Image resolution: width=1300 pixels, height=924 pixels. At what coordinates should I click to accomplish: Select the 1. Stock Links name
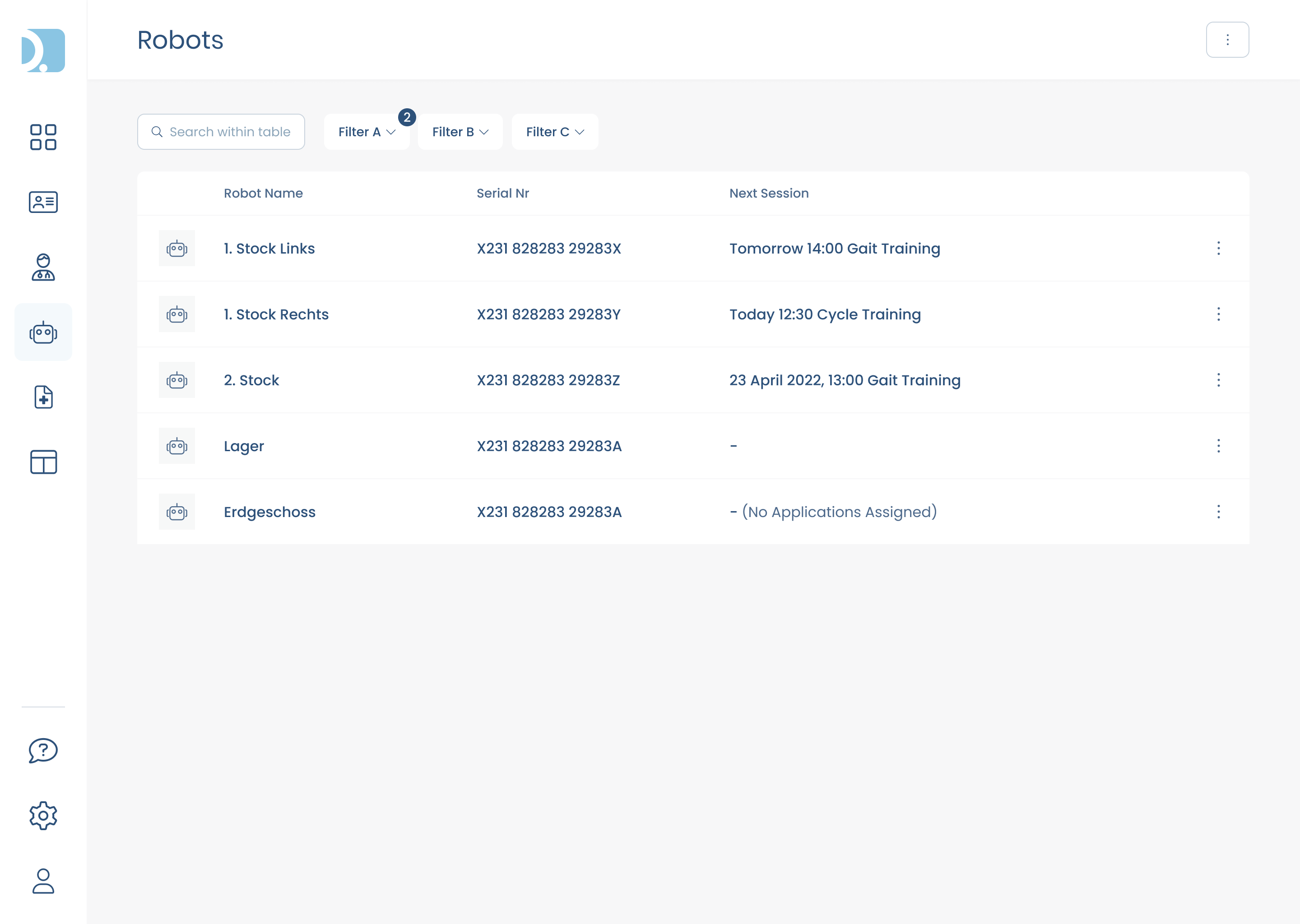[x=269, y=249]
